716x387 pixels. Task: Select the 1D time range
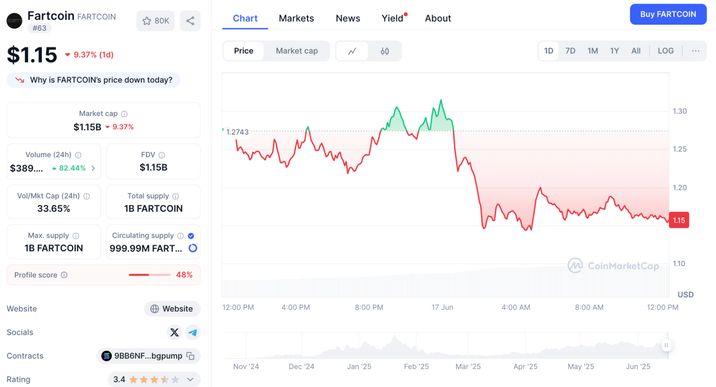[548, 51]
